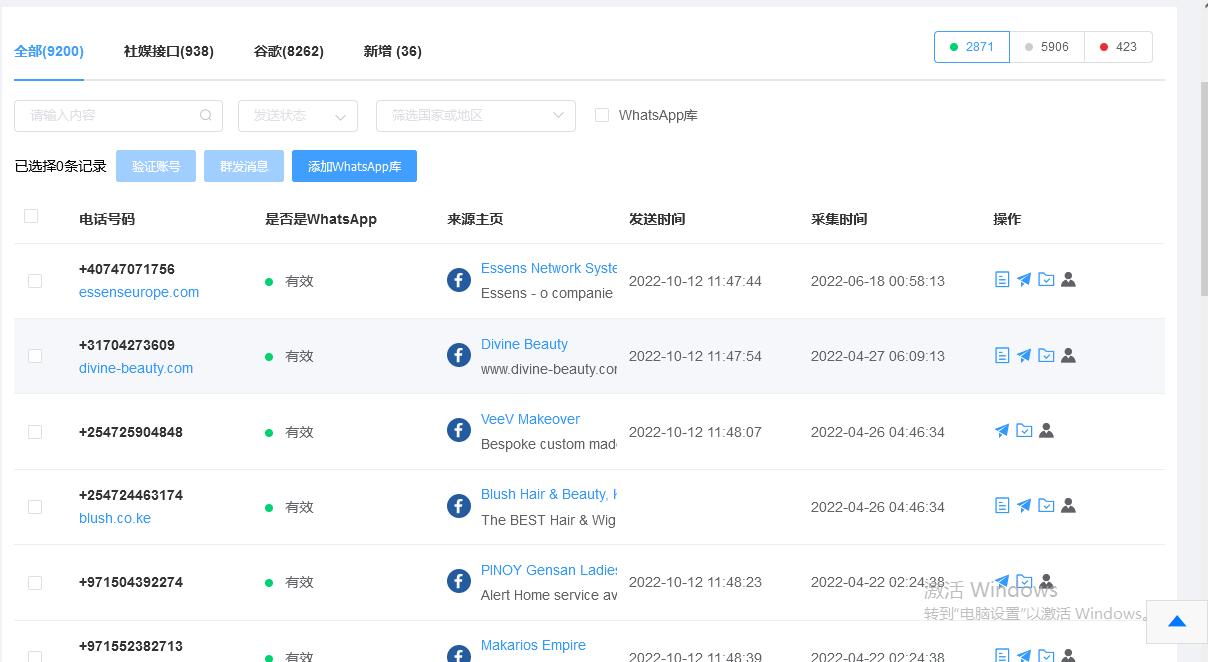
Task: Click the 验证账号 button
Action: tap(156, 166)
